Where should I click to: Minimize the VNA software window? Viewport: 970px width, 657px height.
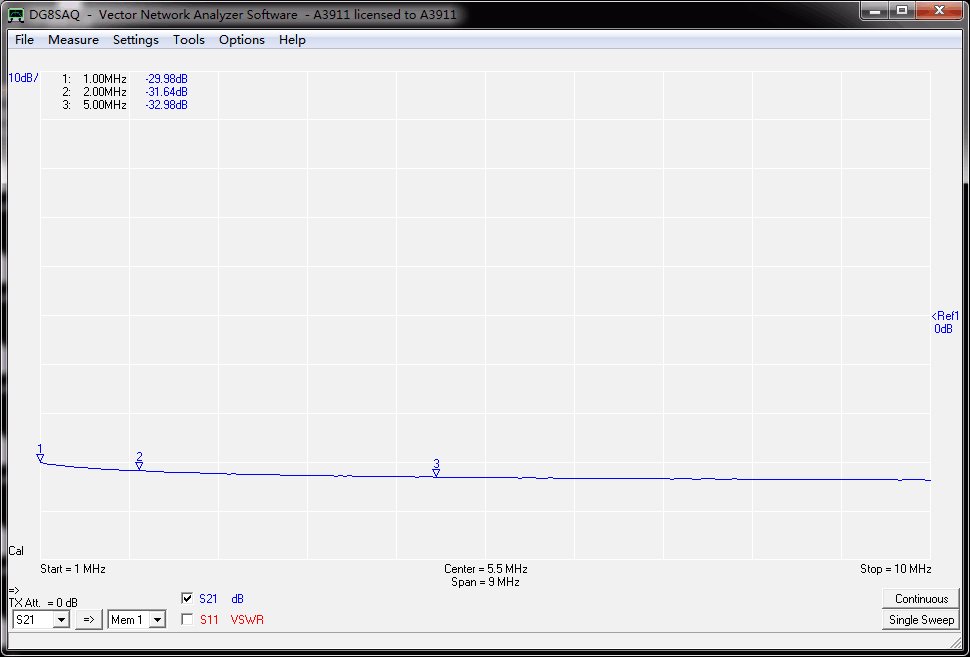(874, 11)
